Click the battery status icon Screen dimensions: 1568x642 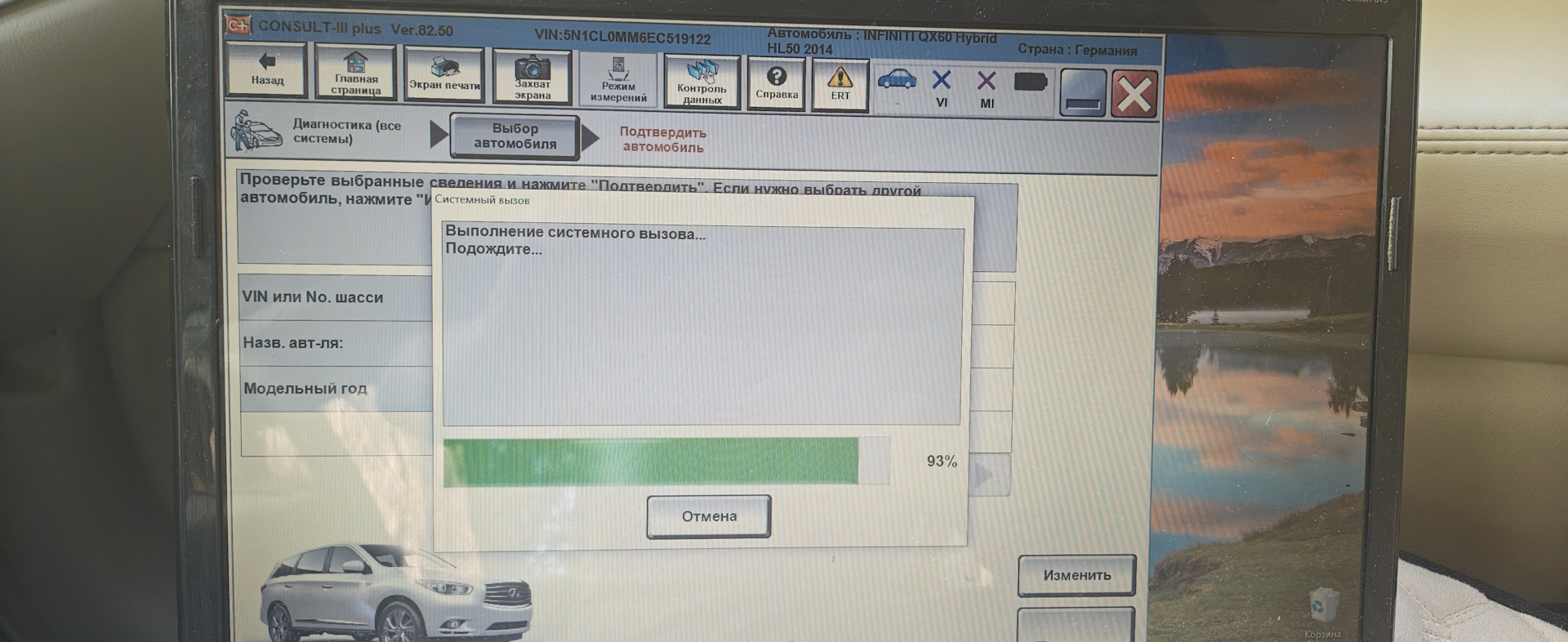[1031, 82]
